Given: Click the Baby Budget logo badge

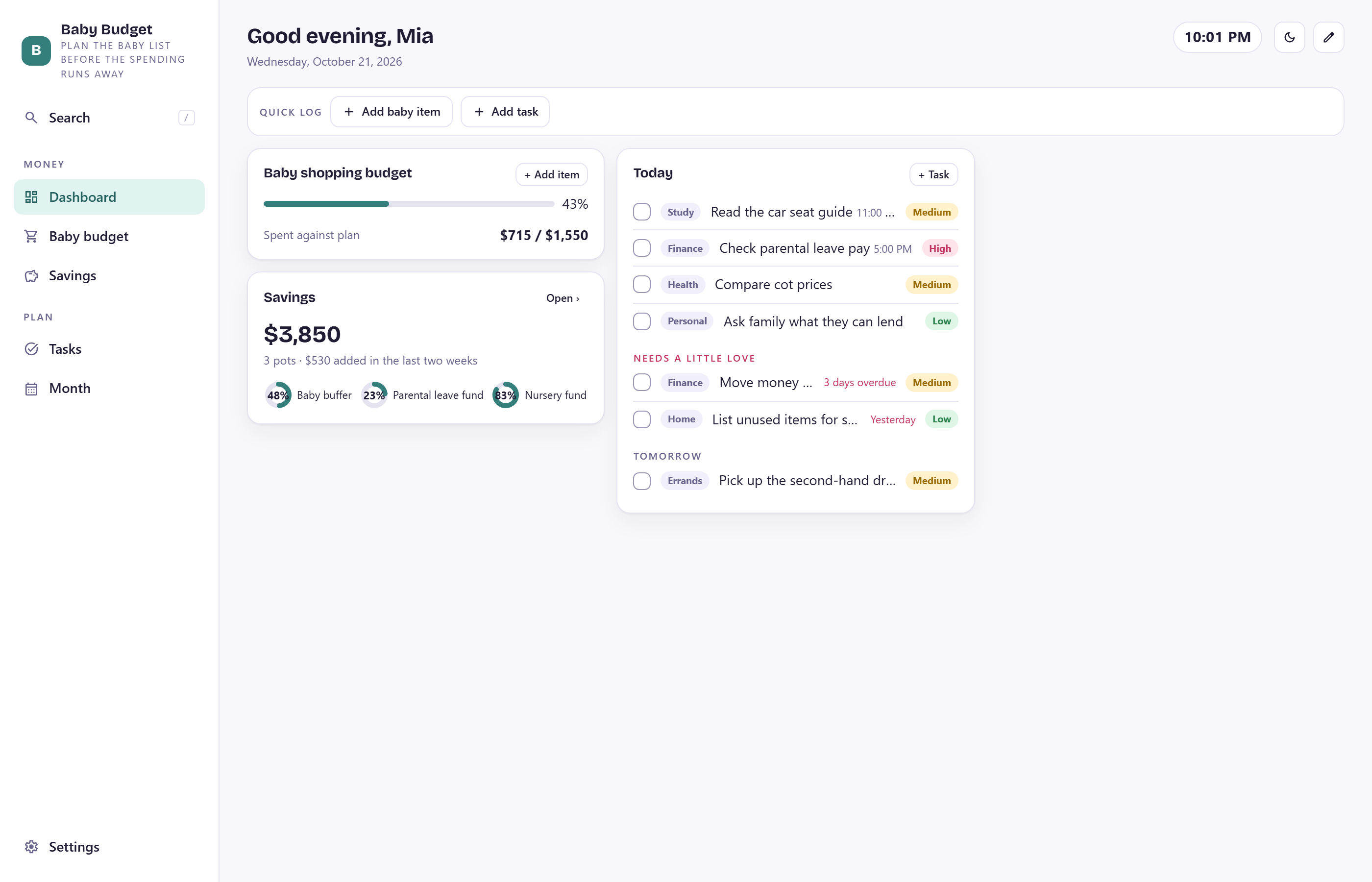Looking at the screenshot, I should pyautogui.click(x=36, y=51).
